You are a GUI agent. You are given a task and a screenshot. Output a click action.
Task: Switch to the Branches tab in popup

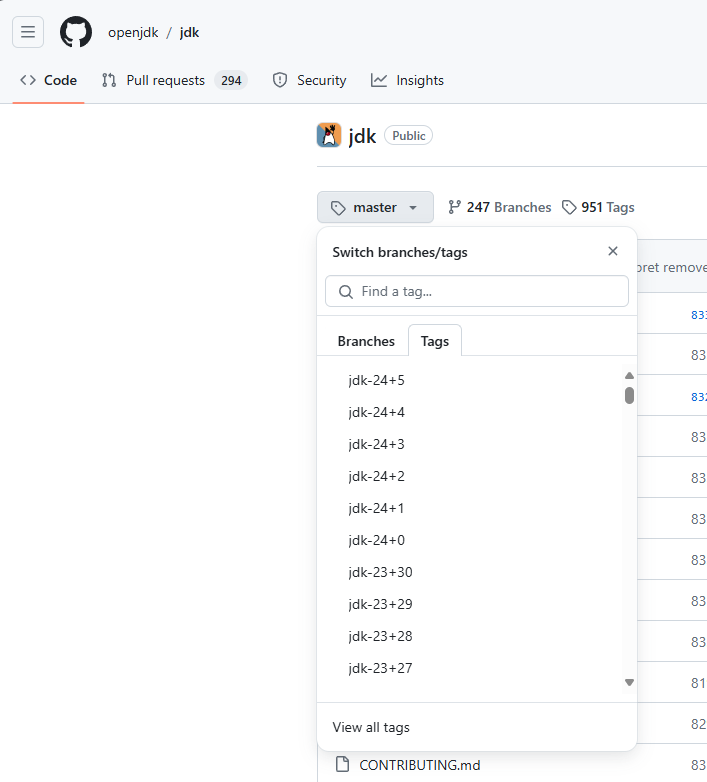[366, 341]
